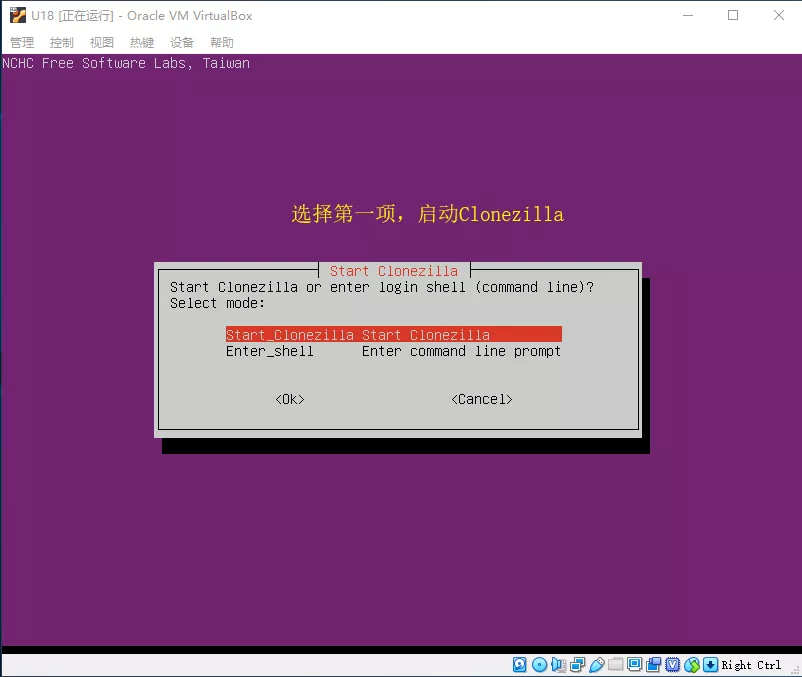Image resolution: width=802 pixels, height=677 pixels.
Task: Click the Start Clonezilla dialog title
Action: [394, 270]
